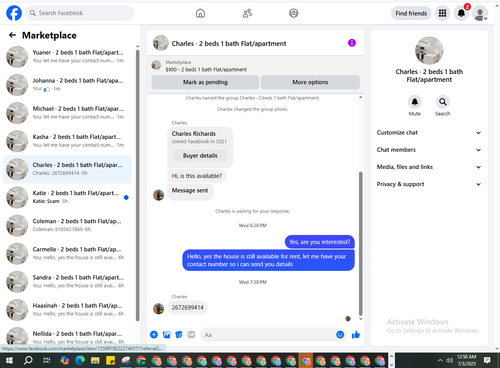Open Kasha conversation
The width and height of the screenshot is (500, 368).
tap(67, 141)
